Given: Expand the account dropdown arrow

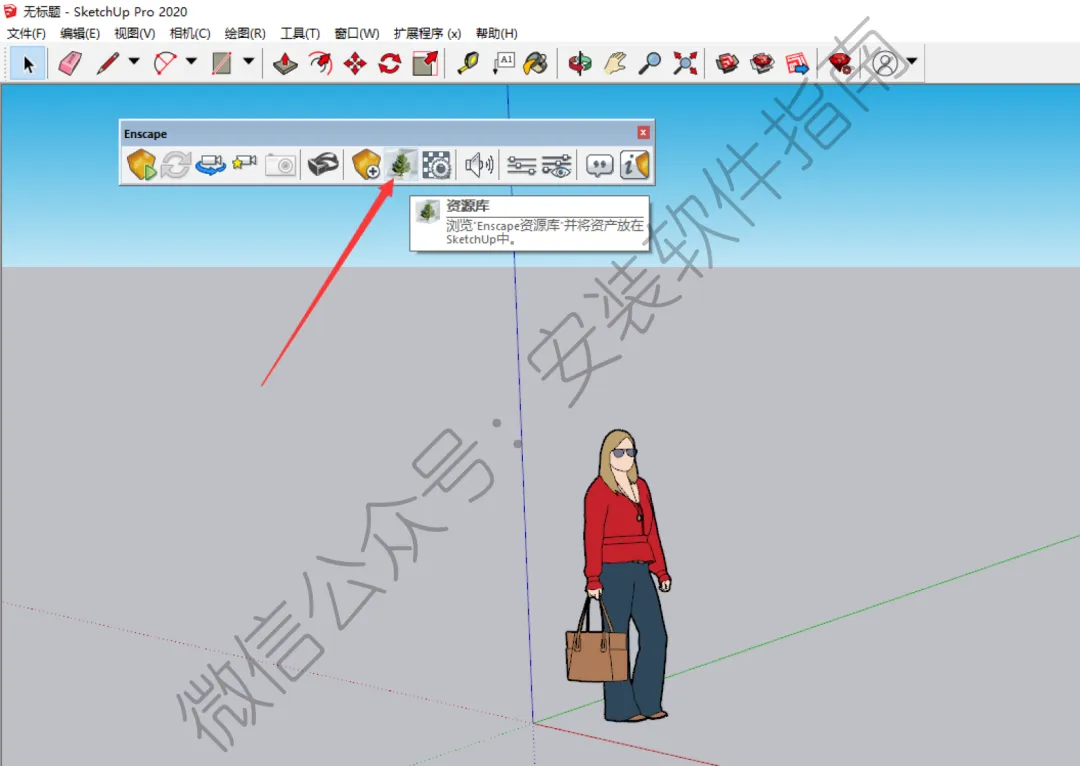Looking at the screenshot, I should click(912, 61).
